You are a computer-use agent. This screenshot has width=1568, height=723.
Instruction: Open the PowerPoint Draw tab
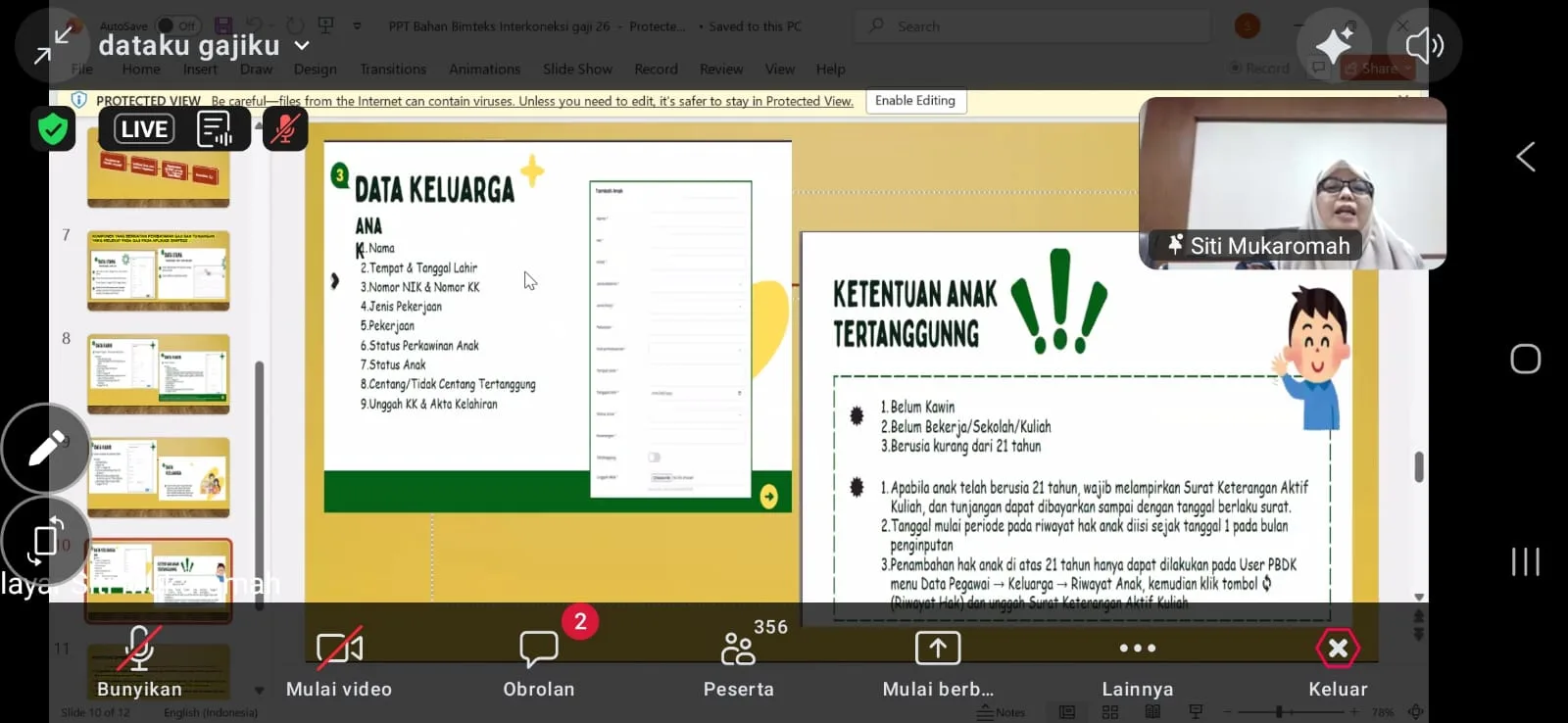click(256, 70)
